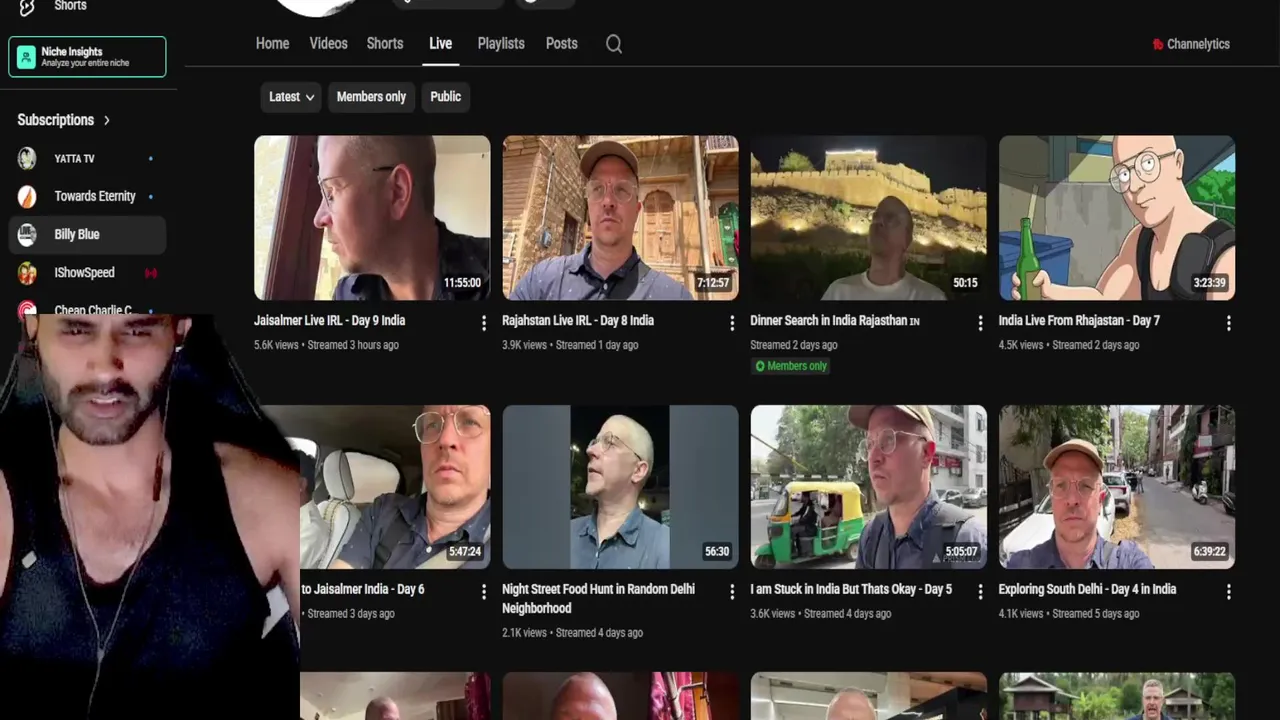Click the Channelytics extension icon
This screenshot has height=720, width=1280.
1158,44
